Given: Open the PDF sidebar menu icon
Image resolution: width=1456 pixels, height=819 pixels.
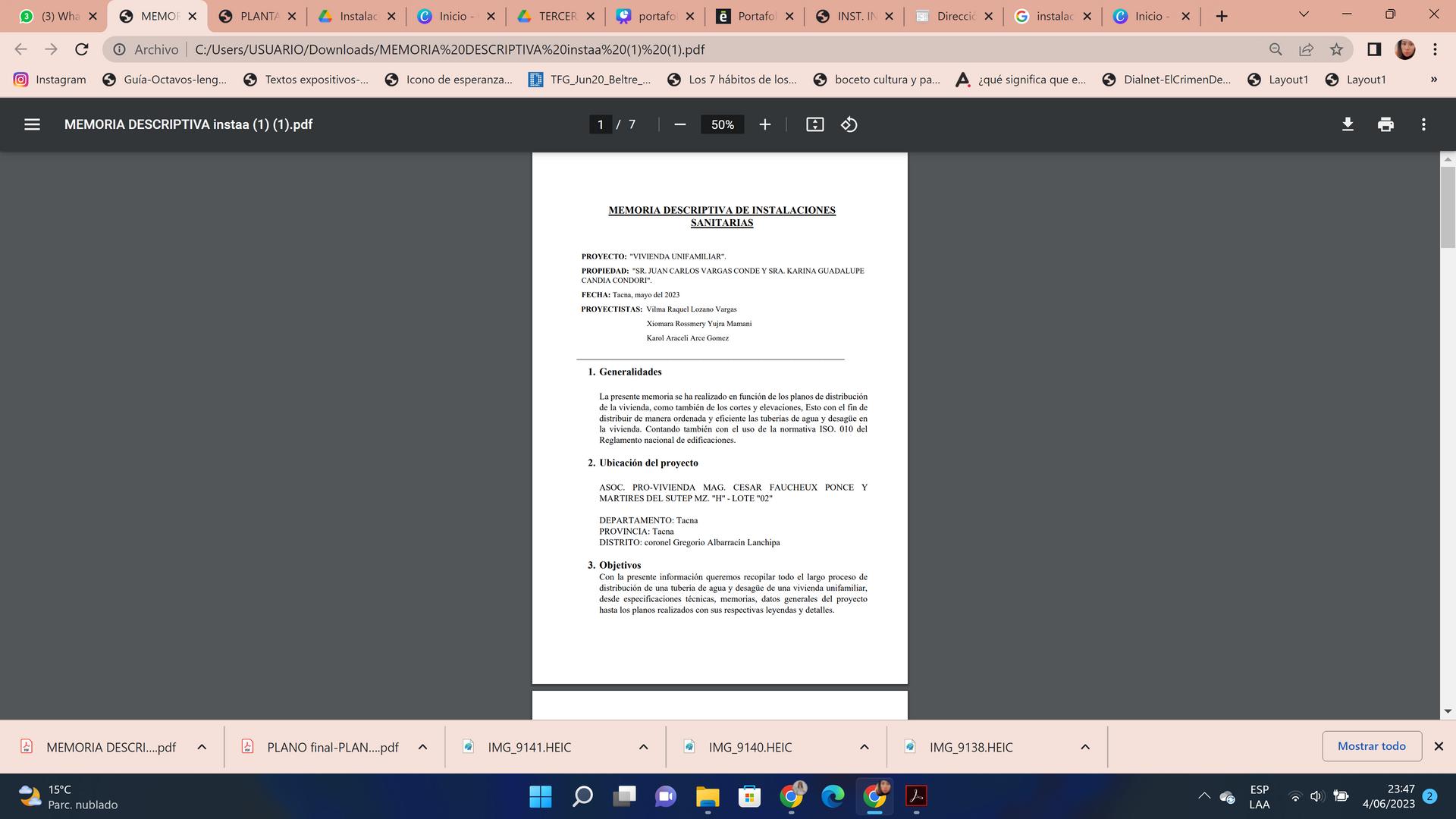Looking at the screenshot, I should (x=32, y=124).
